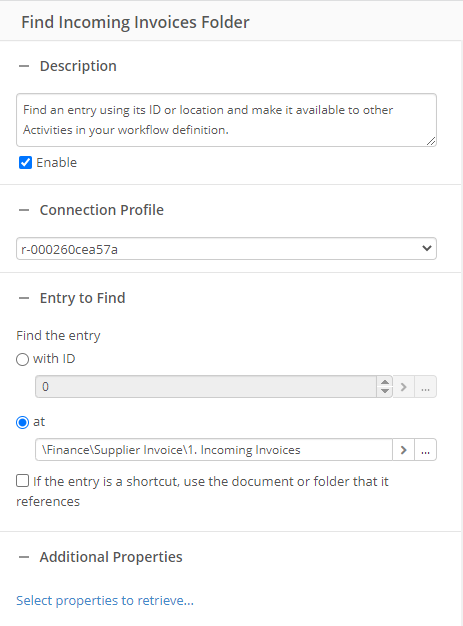Open the 'Select properties to retrieve...' link
This screenshot has height=626, width=463.
105,600
